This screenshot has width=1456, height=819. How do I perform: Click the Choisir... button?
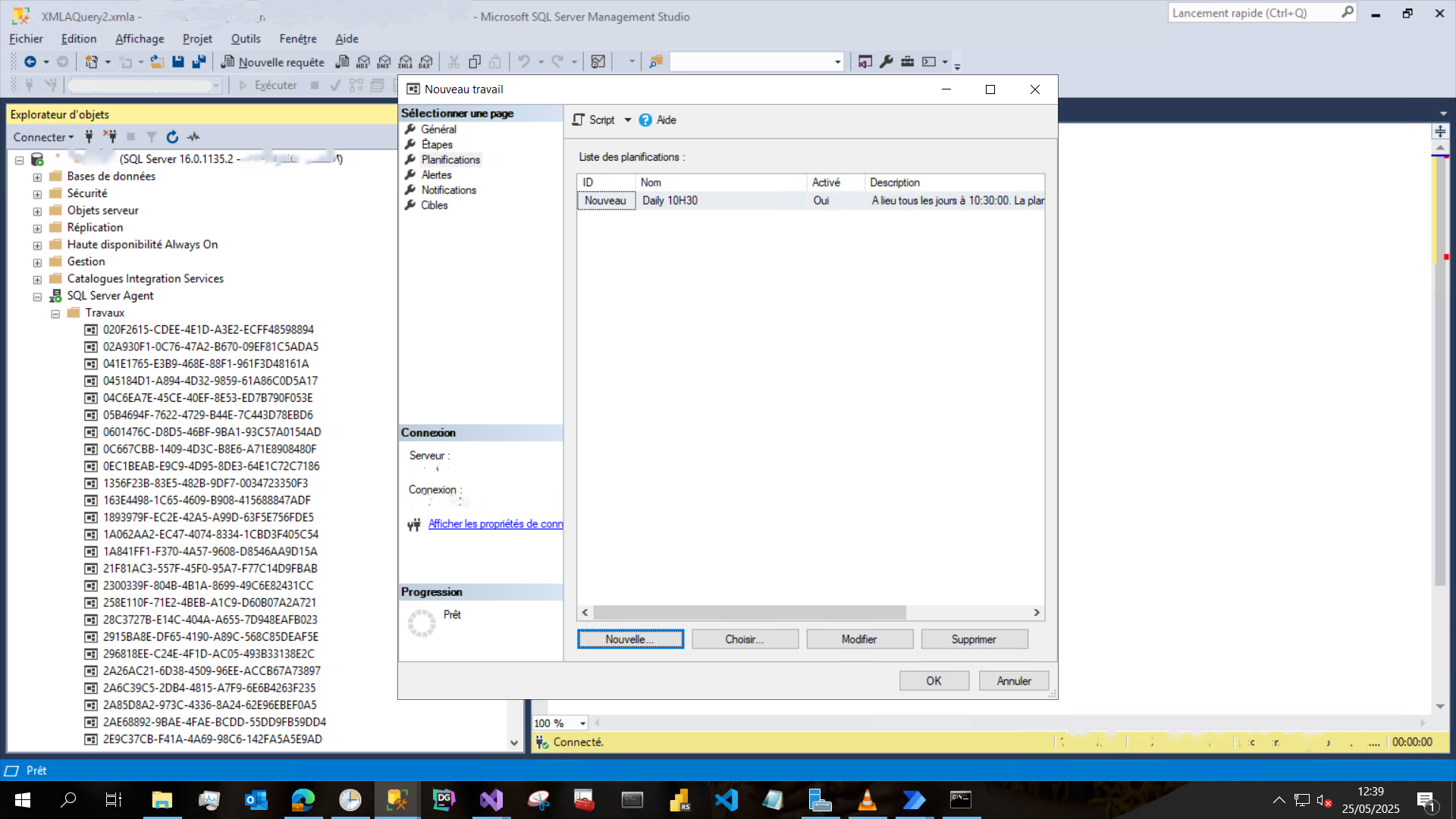(x=745, y=639)
